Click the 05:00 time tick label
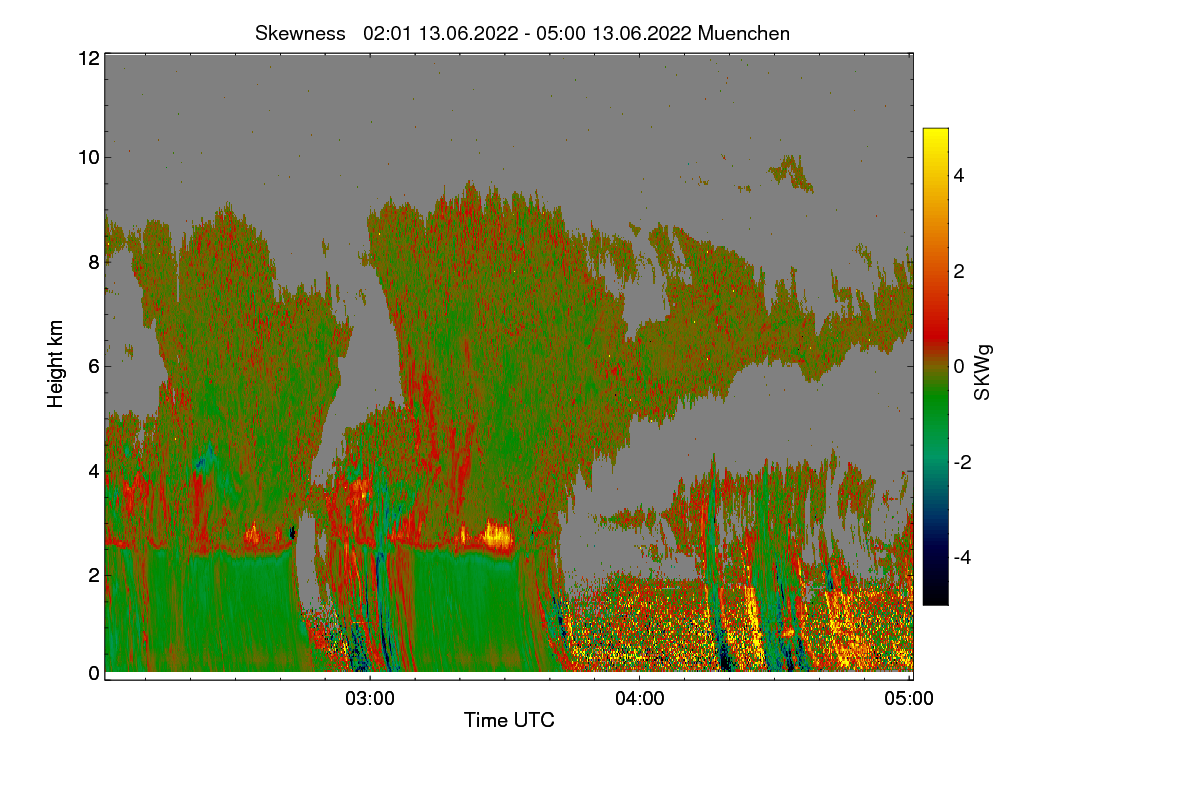Image resolution: width=1200 pixels, height=800 pixels. click(910, 698)
